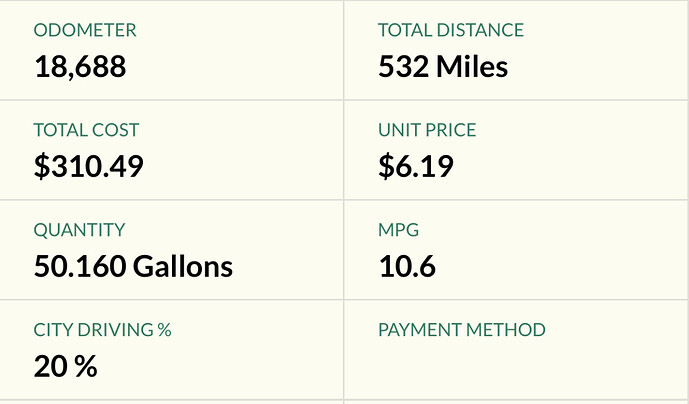Image resolution: width=689 pixels, height=404 pixels.
Task: Click the empty Payment Method value area
Action: click(x=516, y=367)
